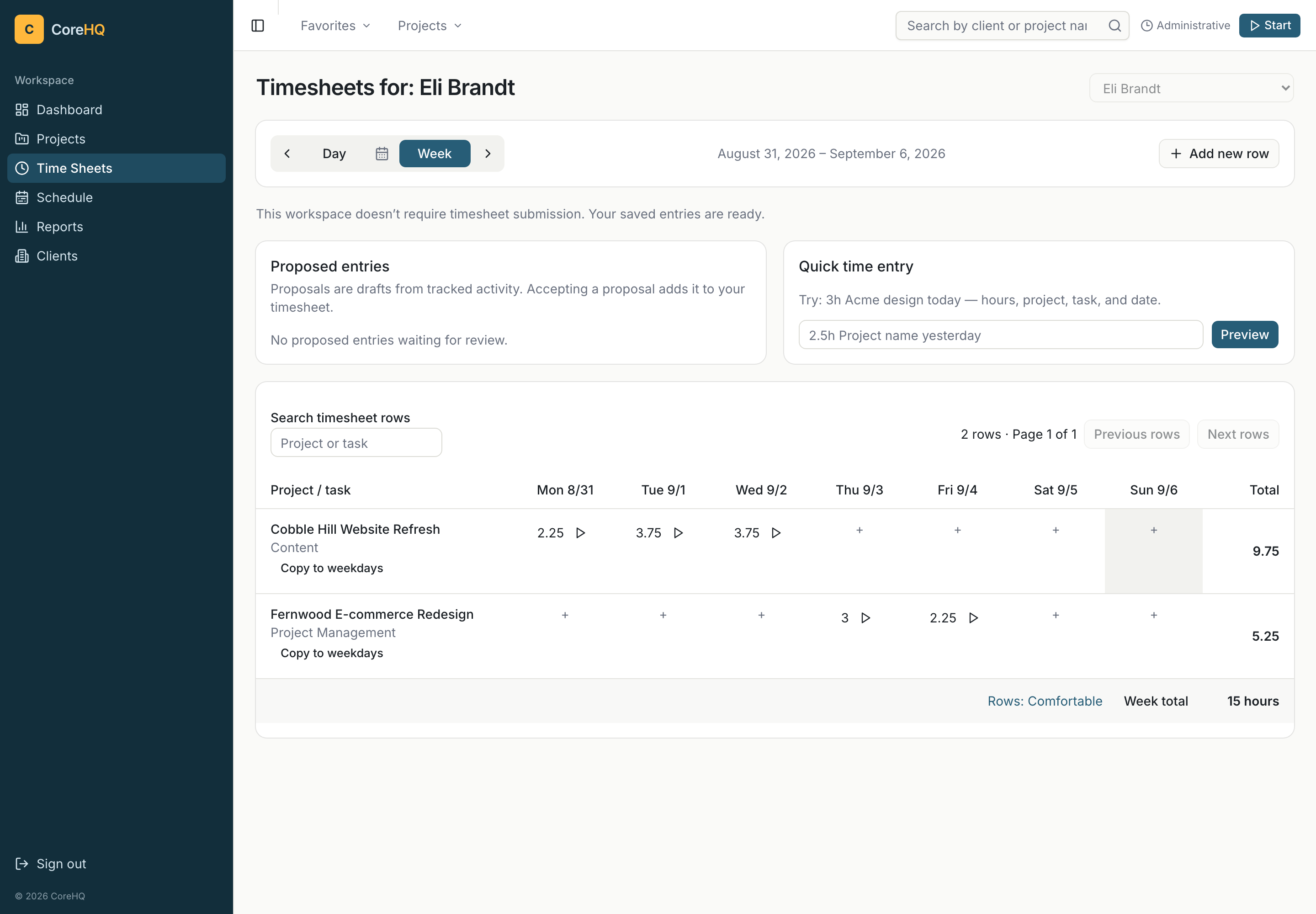Click Add new row button

(x=1219, y=154)
